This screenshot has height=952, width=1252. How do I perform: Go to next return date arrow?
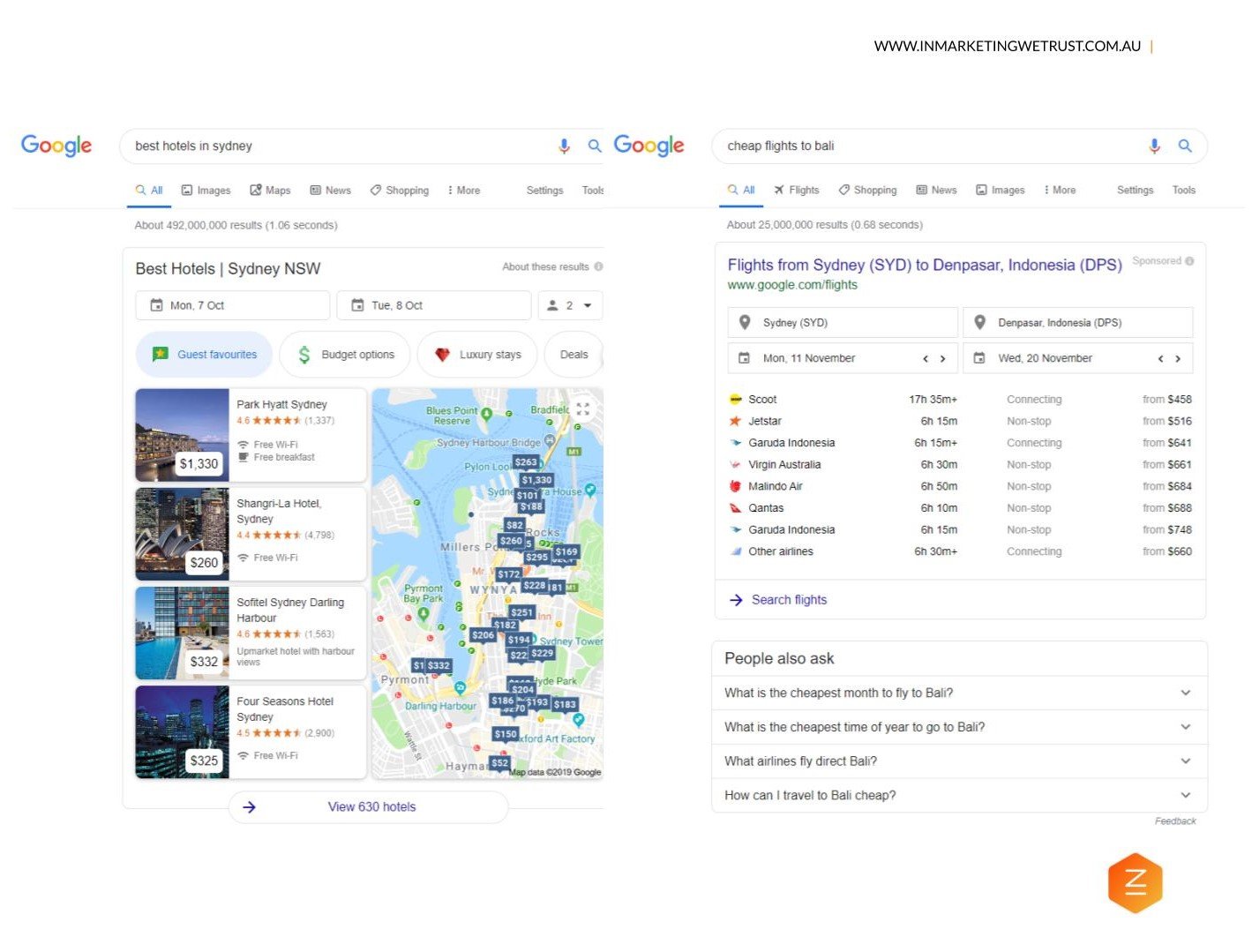pos(1178,359)
